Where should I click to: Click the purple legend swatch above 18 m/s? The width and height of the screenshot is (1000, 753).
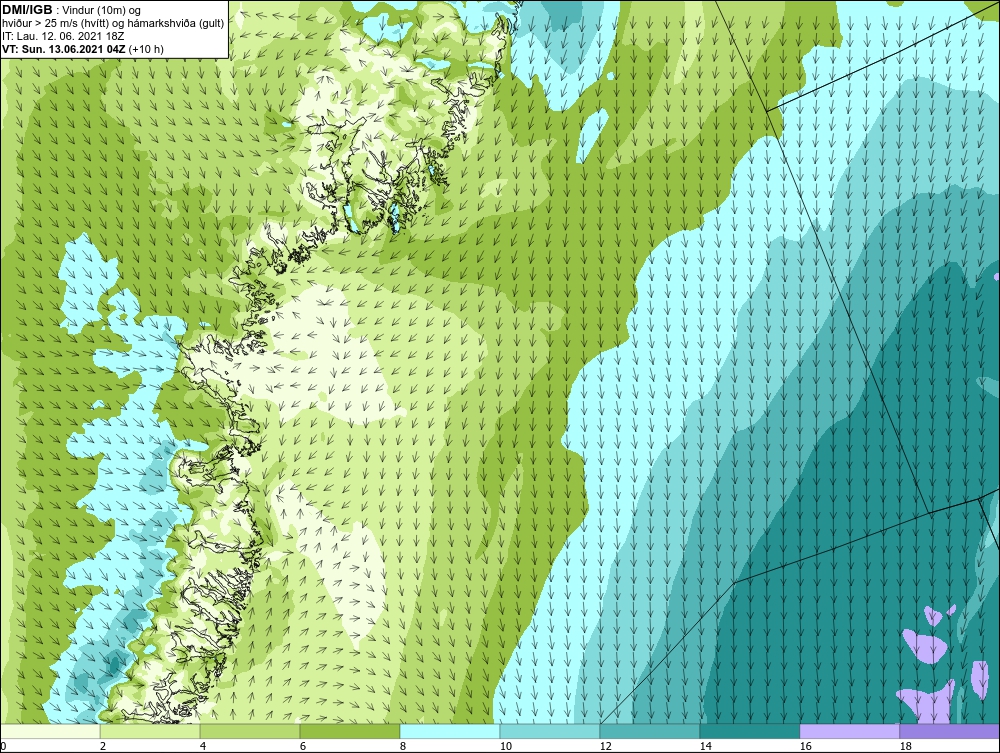tap(949, 731)
